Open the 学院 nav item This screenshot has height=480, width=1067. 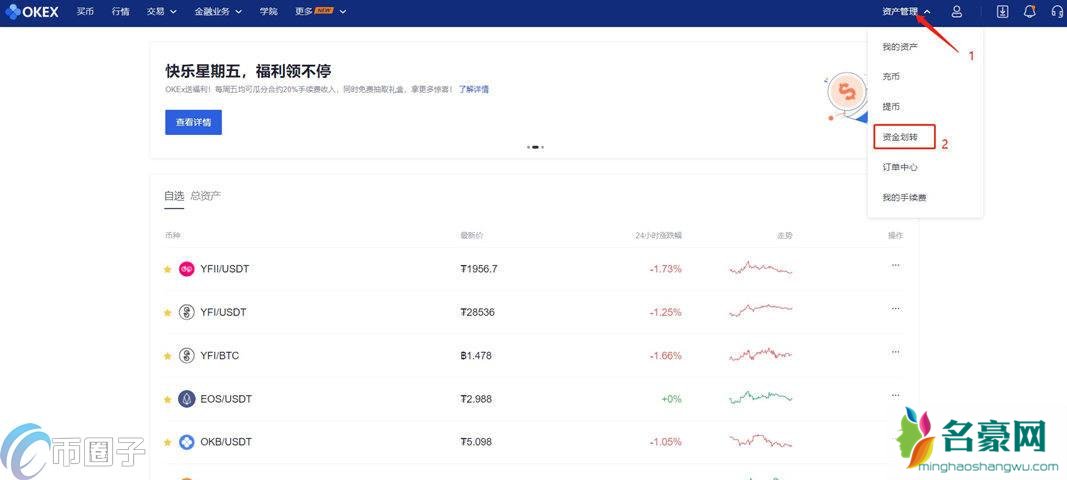click(x=269, y=12)
